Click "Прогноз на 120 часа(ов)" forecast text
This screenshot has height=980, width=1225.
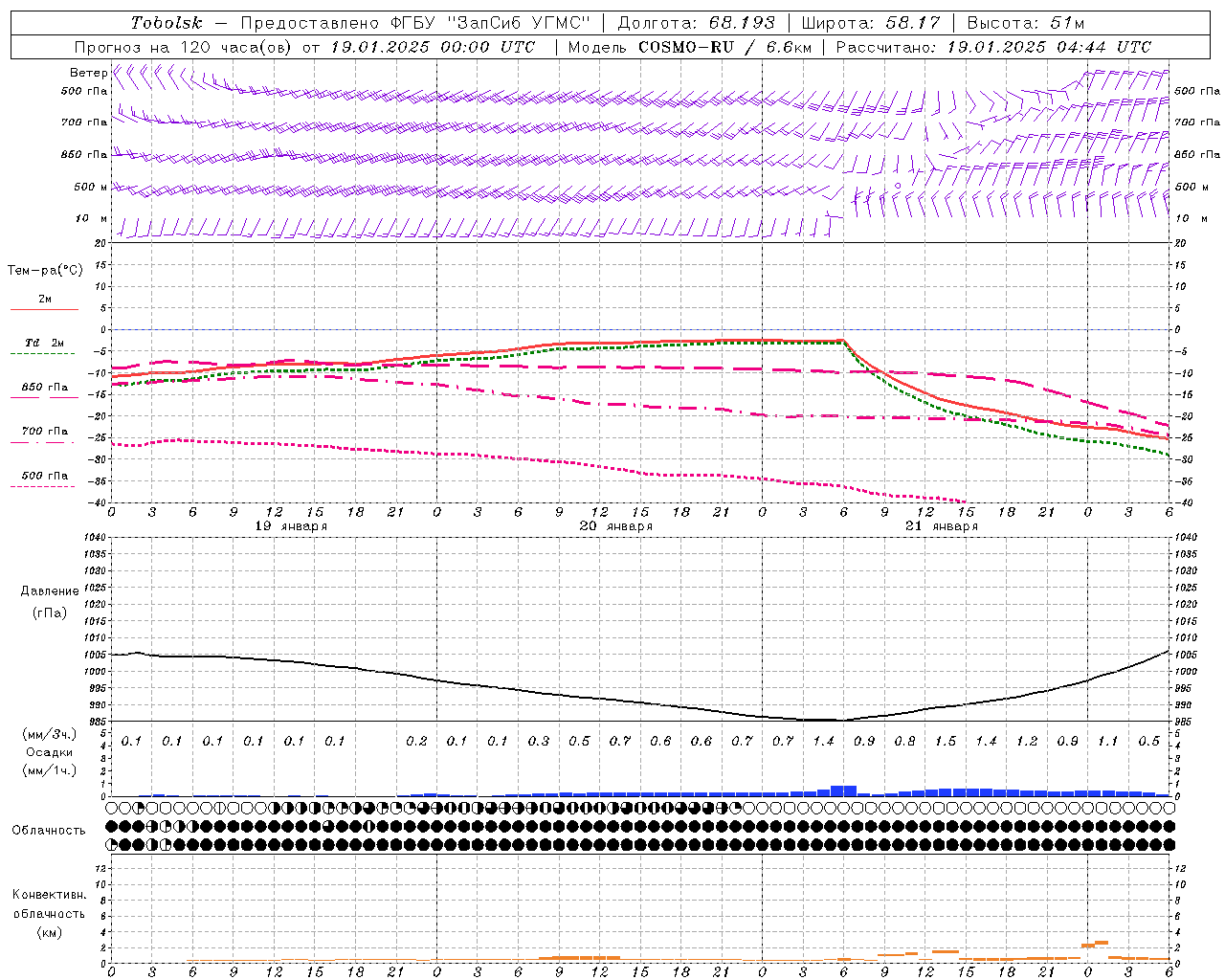[x=184, y=47]
